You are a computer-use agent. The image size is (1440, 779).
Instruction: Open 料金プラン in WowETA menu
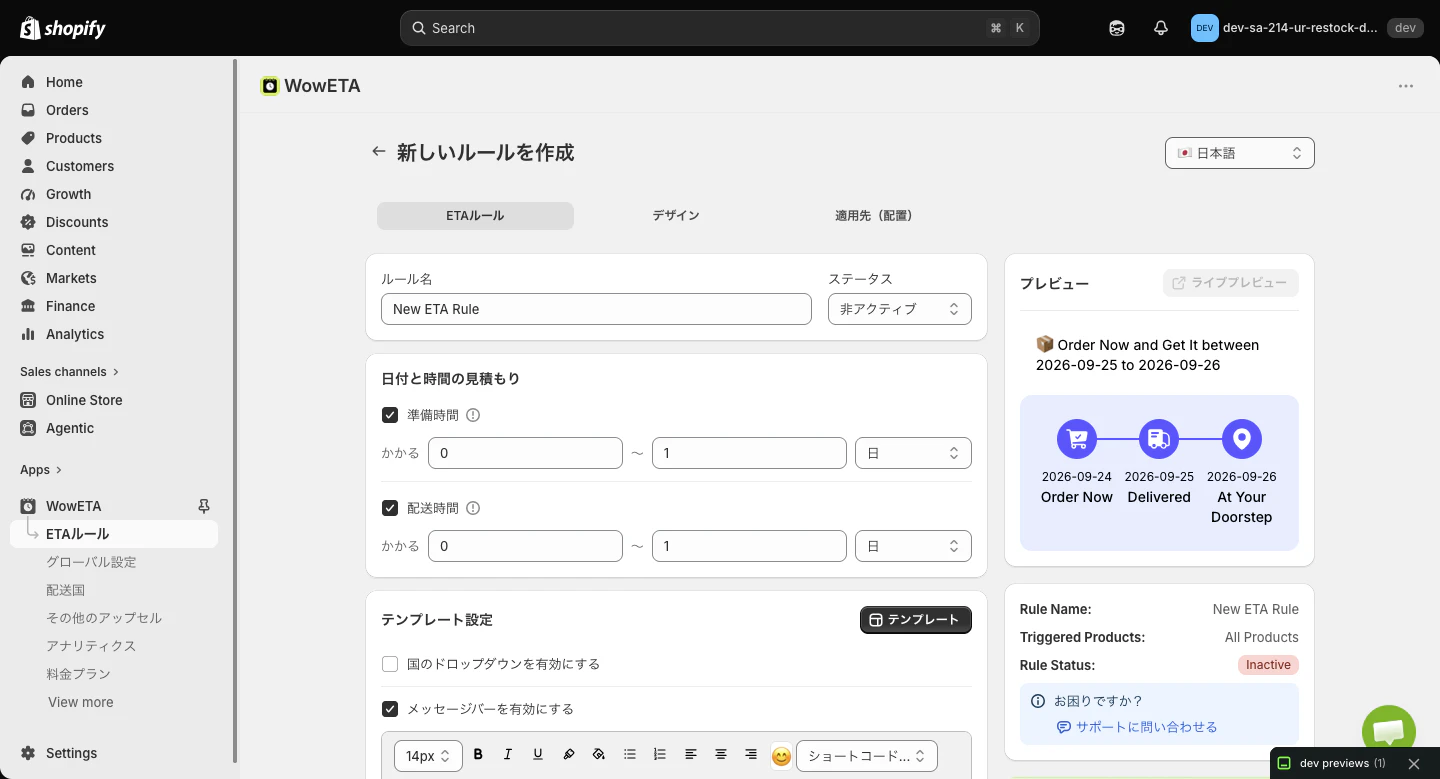pyautogui.click(x=78, y=674)
